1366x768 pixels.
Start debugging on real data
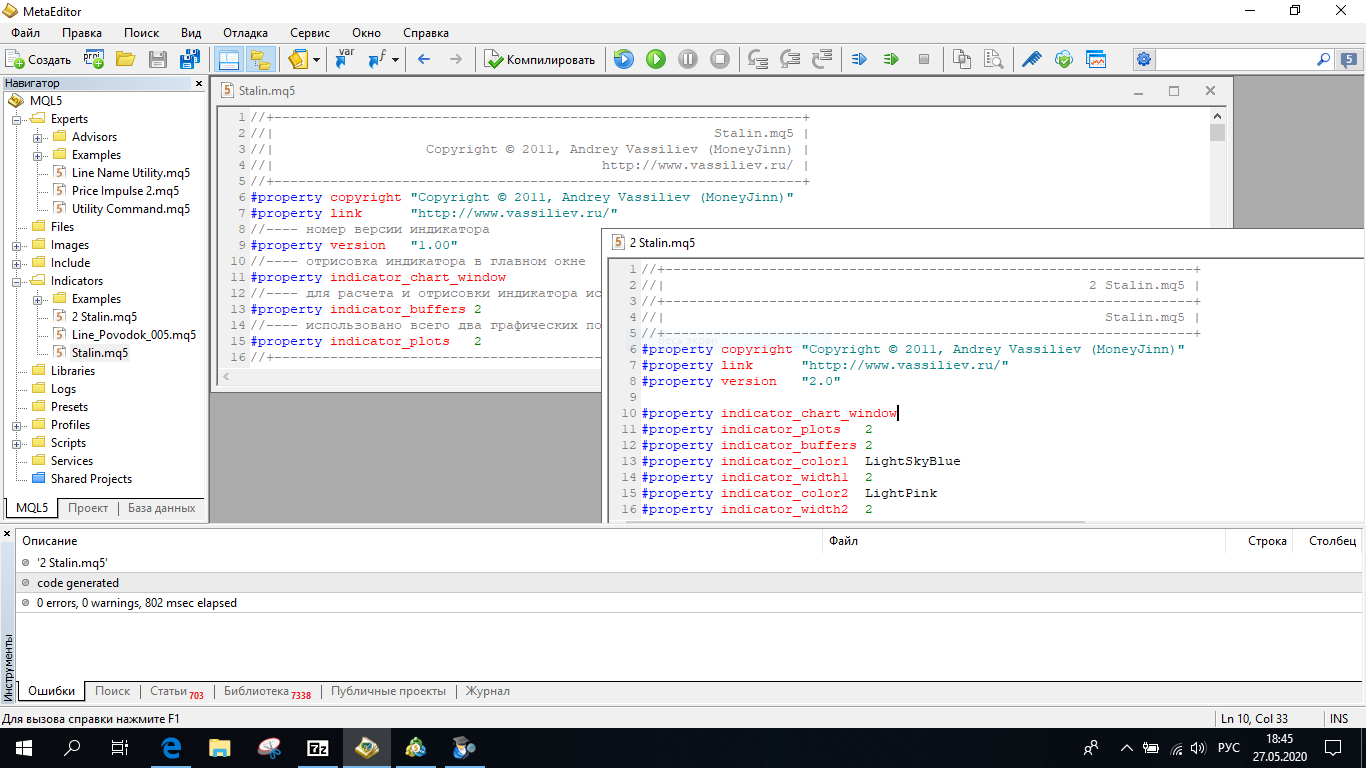pyautogui.click(x=624, y=59)
